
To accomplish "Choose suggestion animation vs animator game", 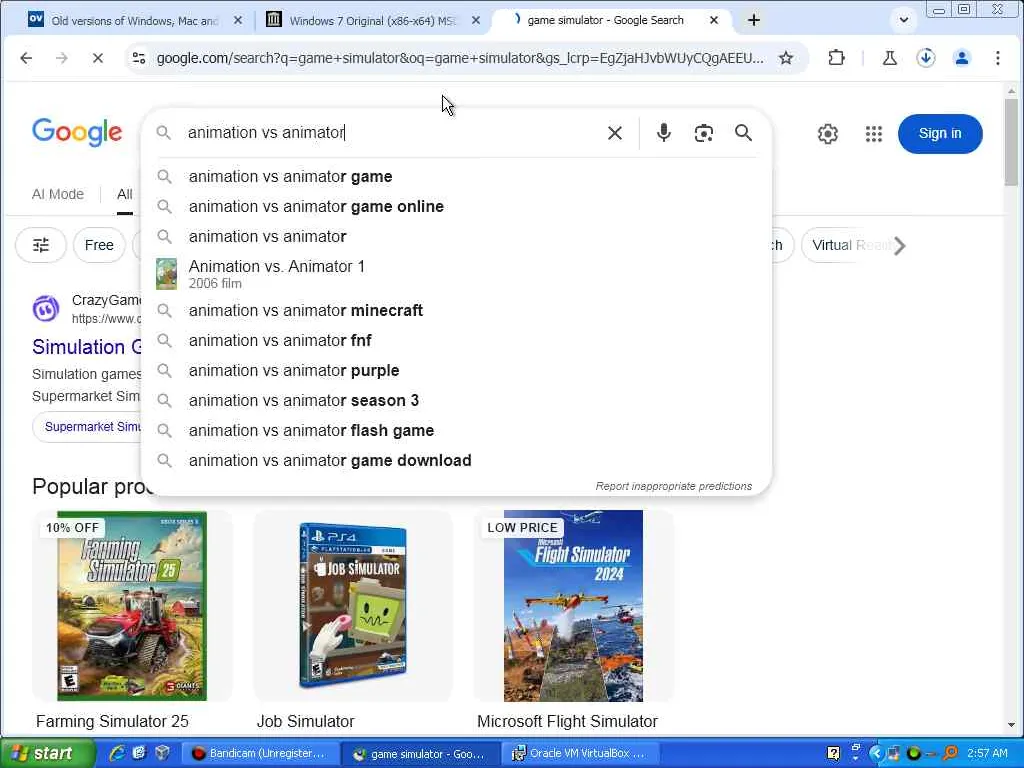I will [456, 176].
